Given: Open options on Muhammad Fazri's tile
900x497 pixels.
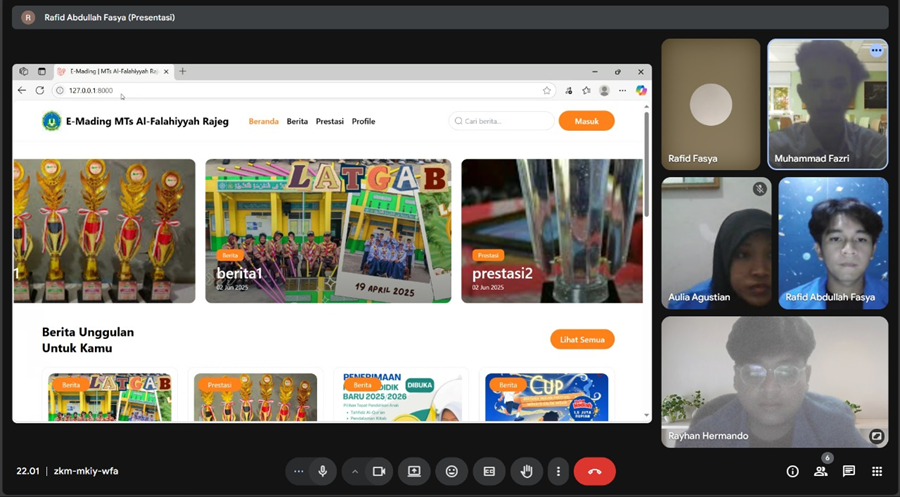Looking at the screenshot, I should pyautogui.click(x=876, y=51).
